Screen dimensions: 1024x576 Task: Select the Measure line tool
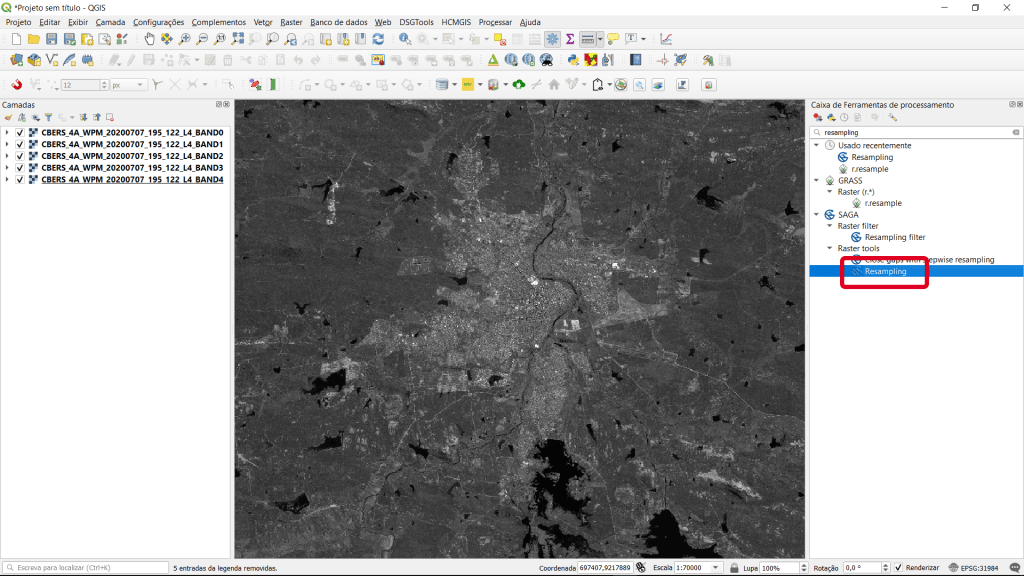pyautogui.click(x=588, y=39)
